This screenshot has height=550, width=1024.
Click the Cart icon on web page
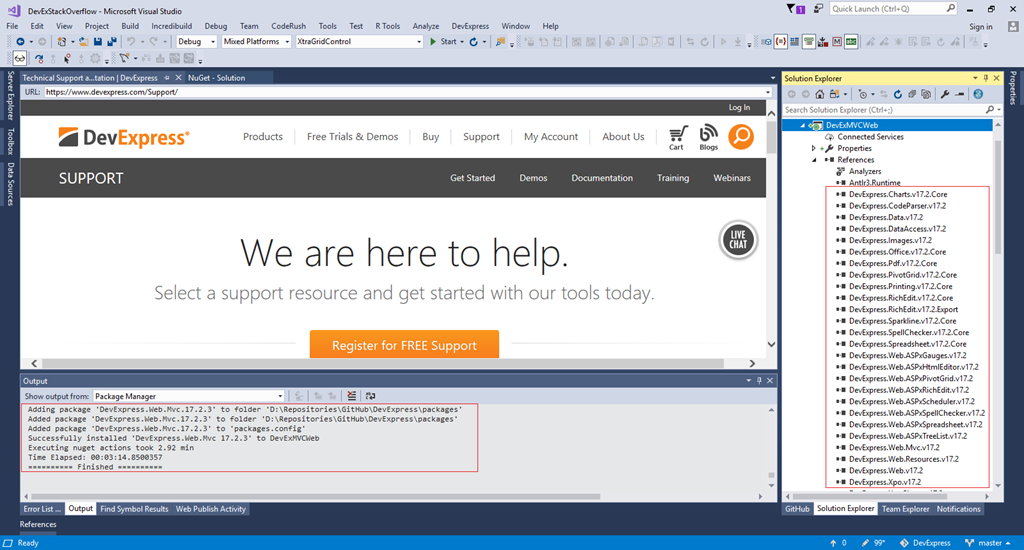point(677,137)
